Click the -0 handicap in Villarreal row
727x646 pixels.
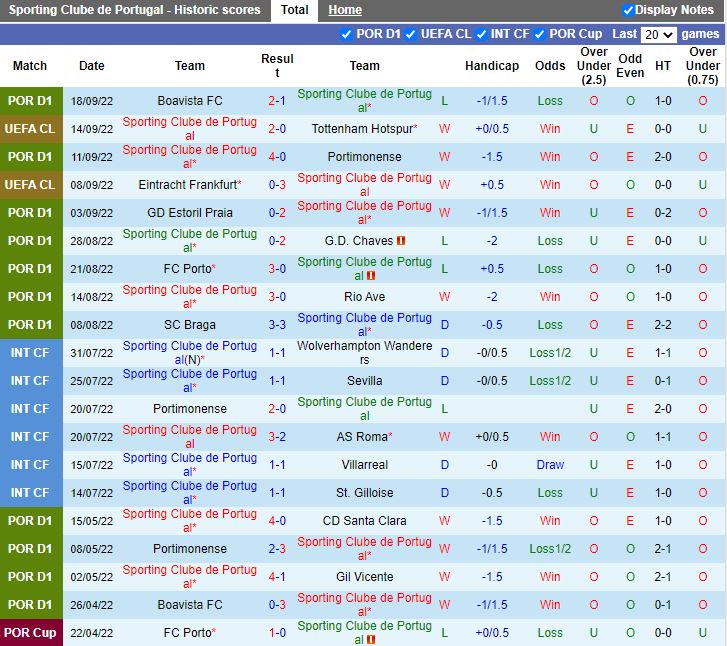(x=492, y=465)
